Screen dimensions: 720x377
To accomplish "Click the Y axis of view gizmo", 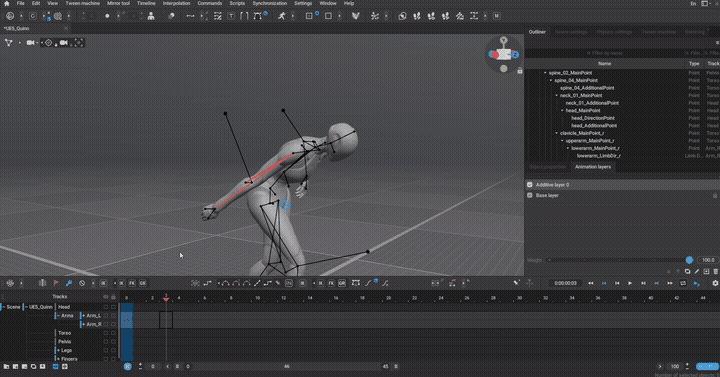I will point(504,40).
